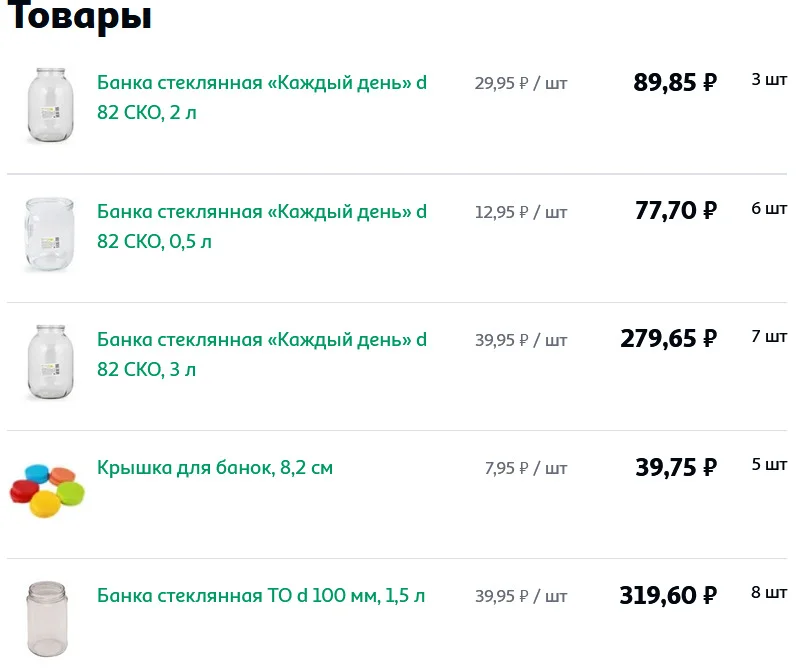Open the 3 л «Каждый день» jar page
Screen dimensions: 812x668
(x=258, y=354)
